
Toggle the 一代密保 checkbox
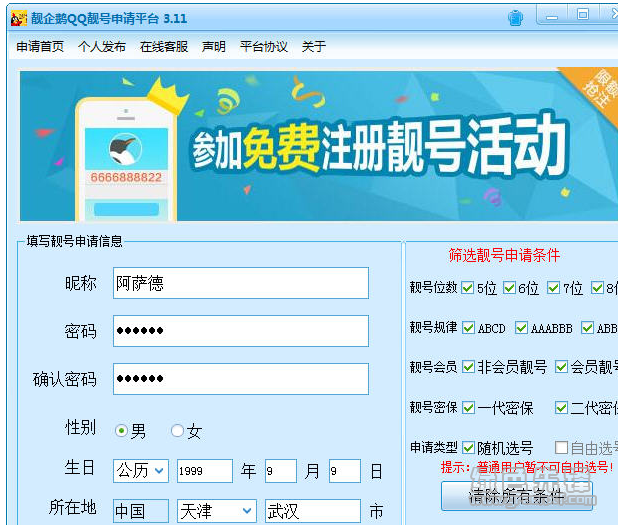click(468, 408)
